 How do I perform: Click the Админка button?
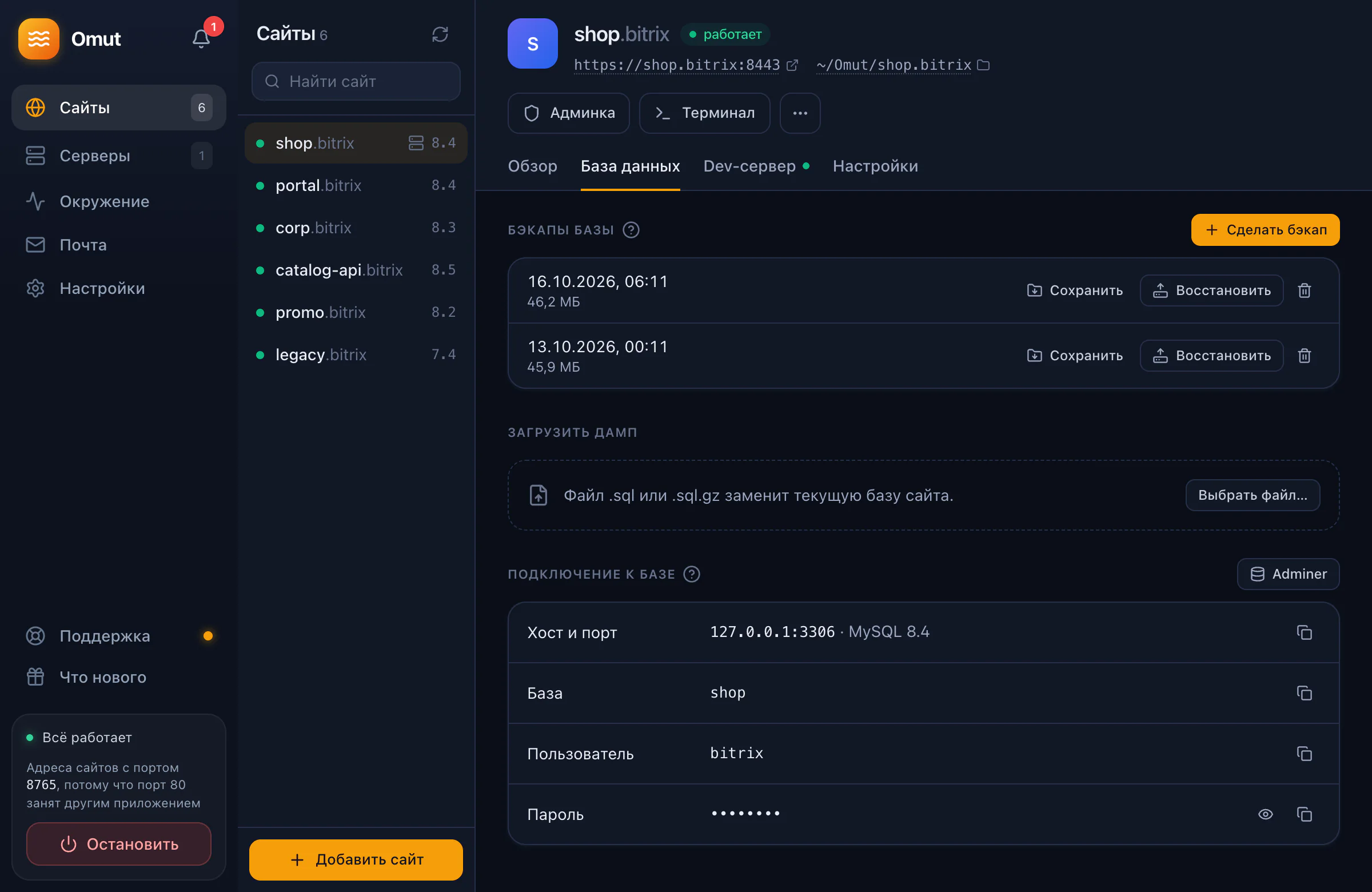(568, 113)
